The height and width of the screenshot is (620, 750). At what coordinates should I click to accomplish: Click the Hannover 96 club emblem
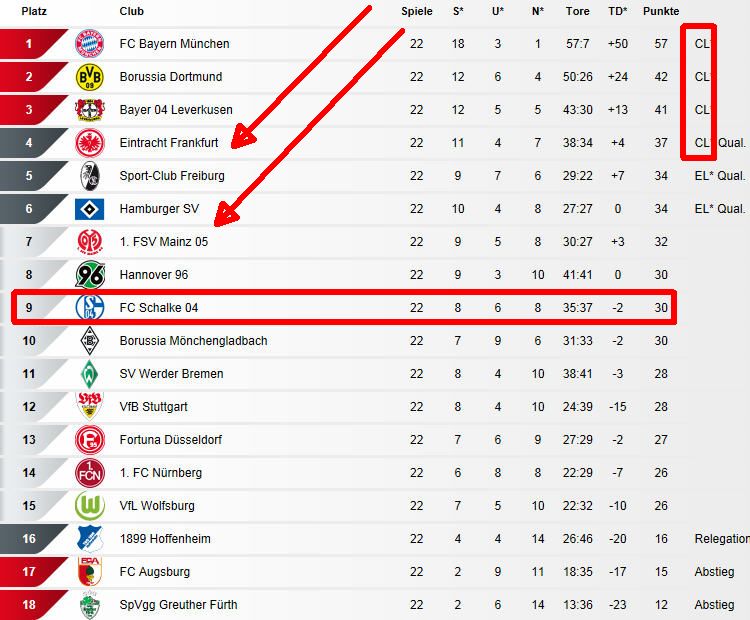click(x=89, y=275)
